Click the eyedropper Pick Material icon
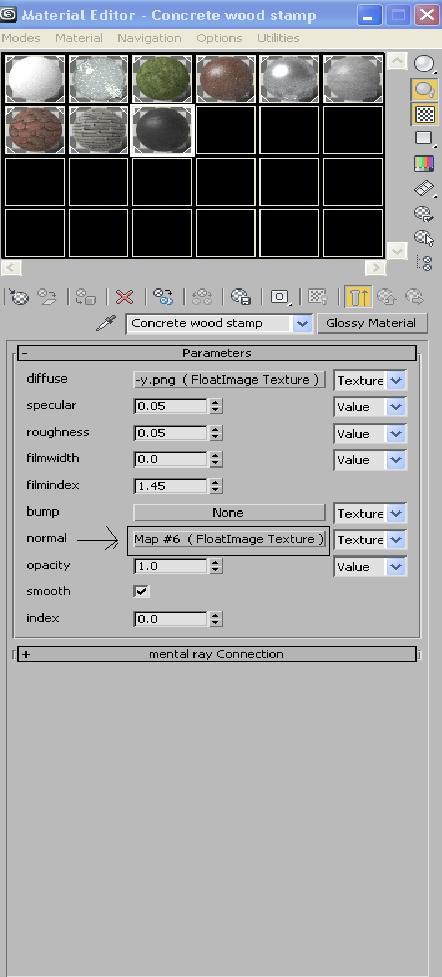 107,323
